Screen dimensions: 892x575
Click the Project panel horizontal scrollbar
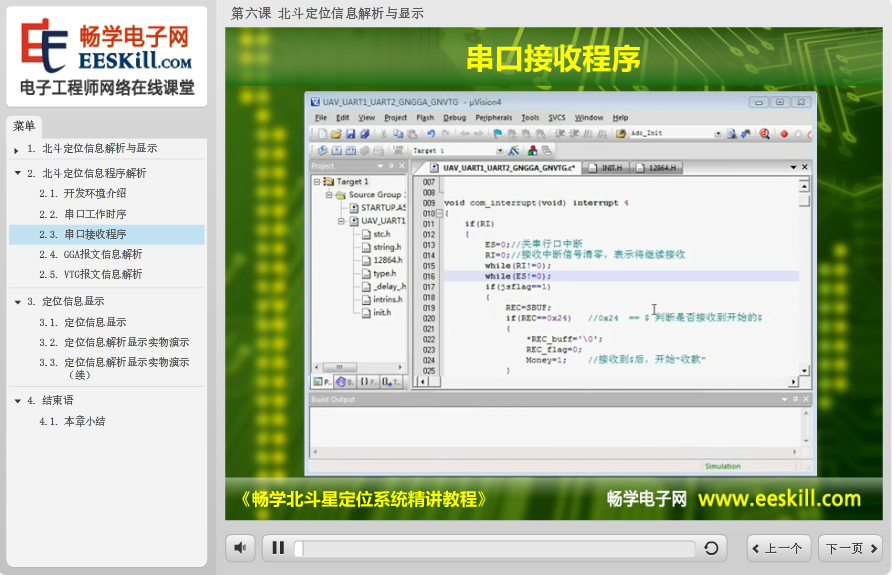[358, 367]
